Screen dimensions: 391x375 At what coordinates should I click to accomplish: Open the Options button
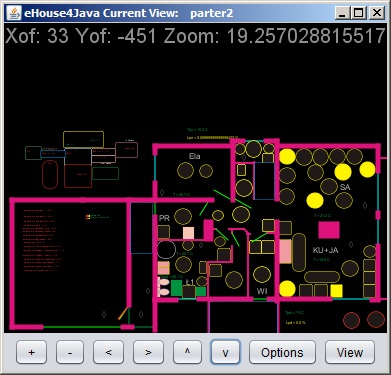tap(282, 352)
